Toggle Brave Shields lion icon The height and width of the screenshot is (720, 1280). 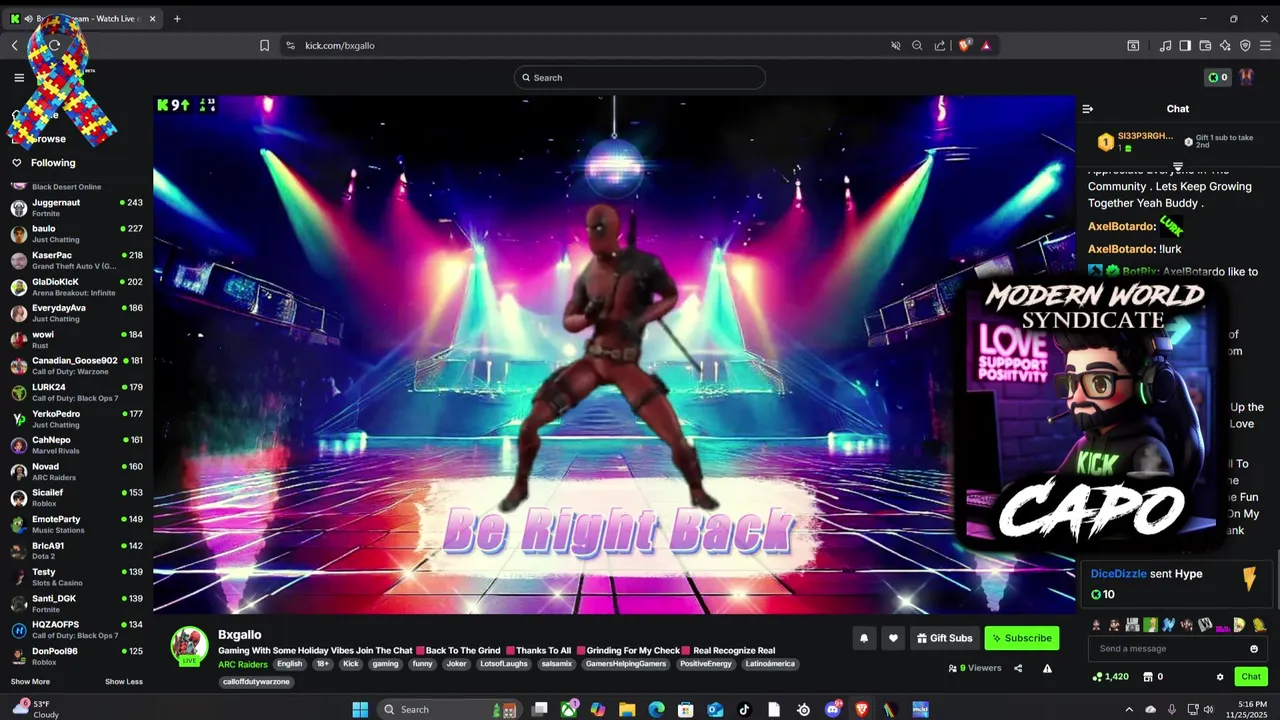965,45
